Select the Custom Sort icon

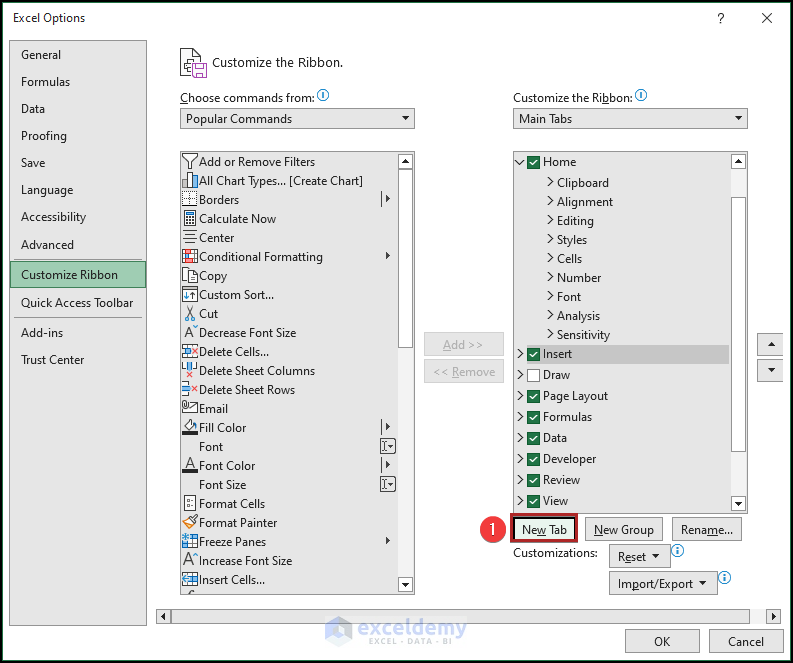190,294
